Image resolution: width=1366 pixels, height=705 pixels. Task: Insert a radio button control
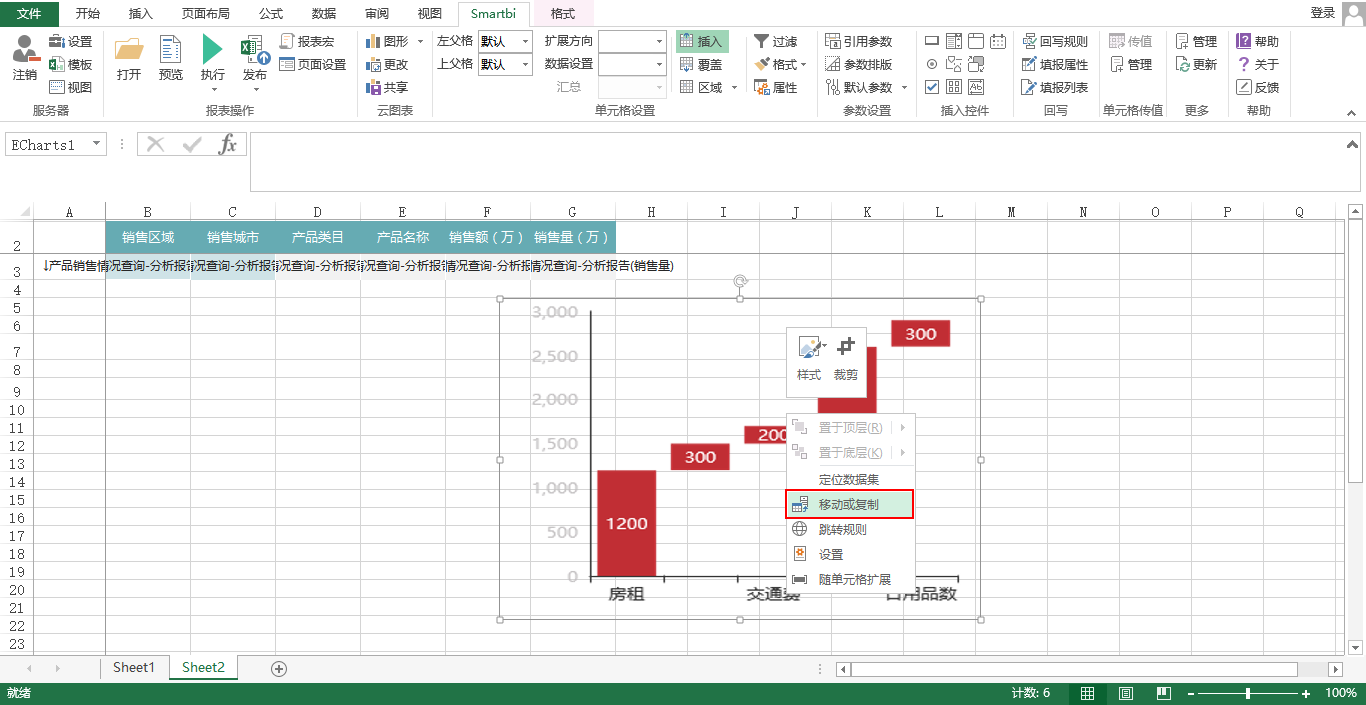932,64
